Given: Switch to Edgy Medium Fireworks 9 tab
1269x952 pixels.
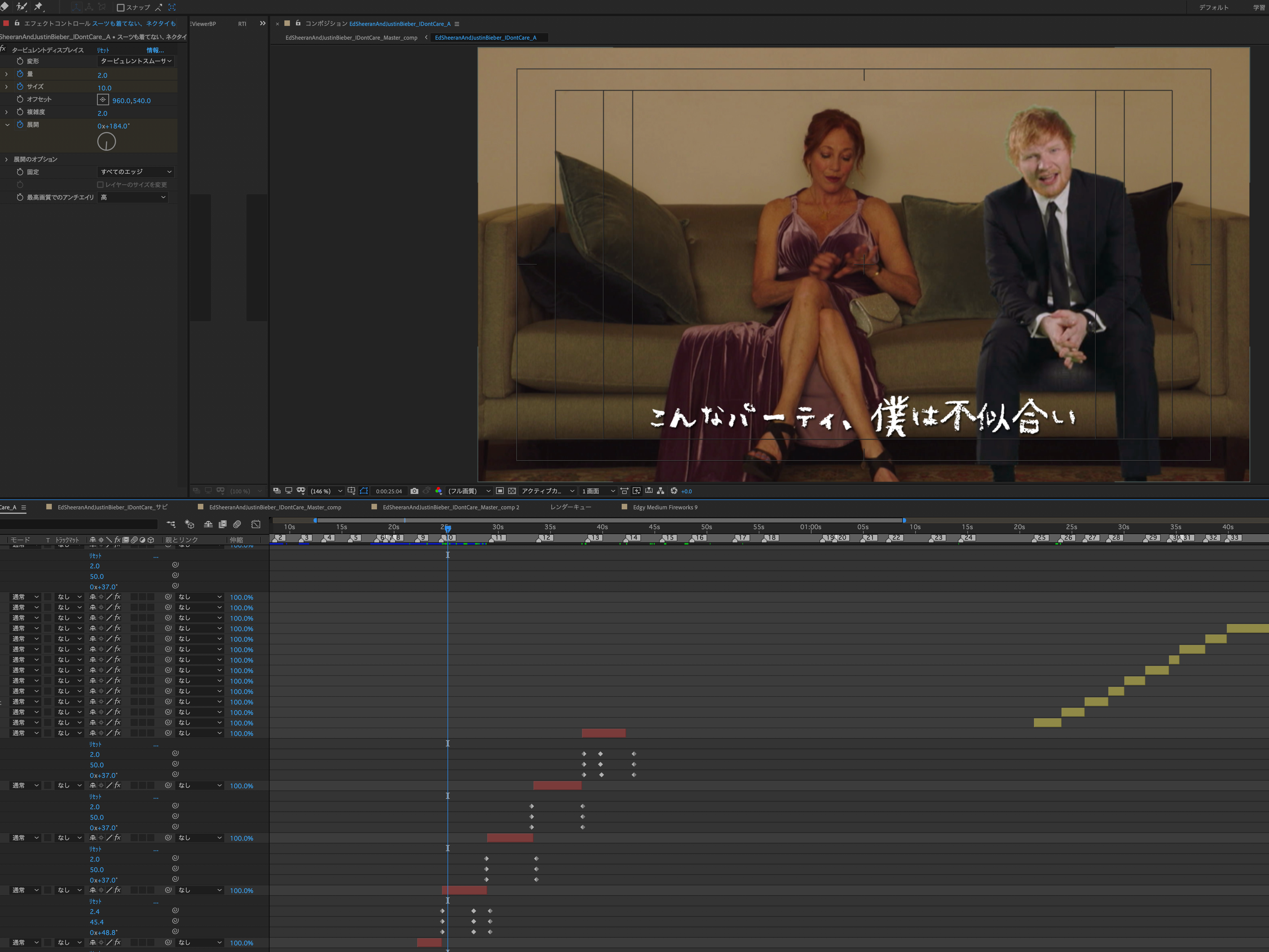Looking at the screenshot, I should pos(665,507).
